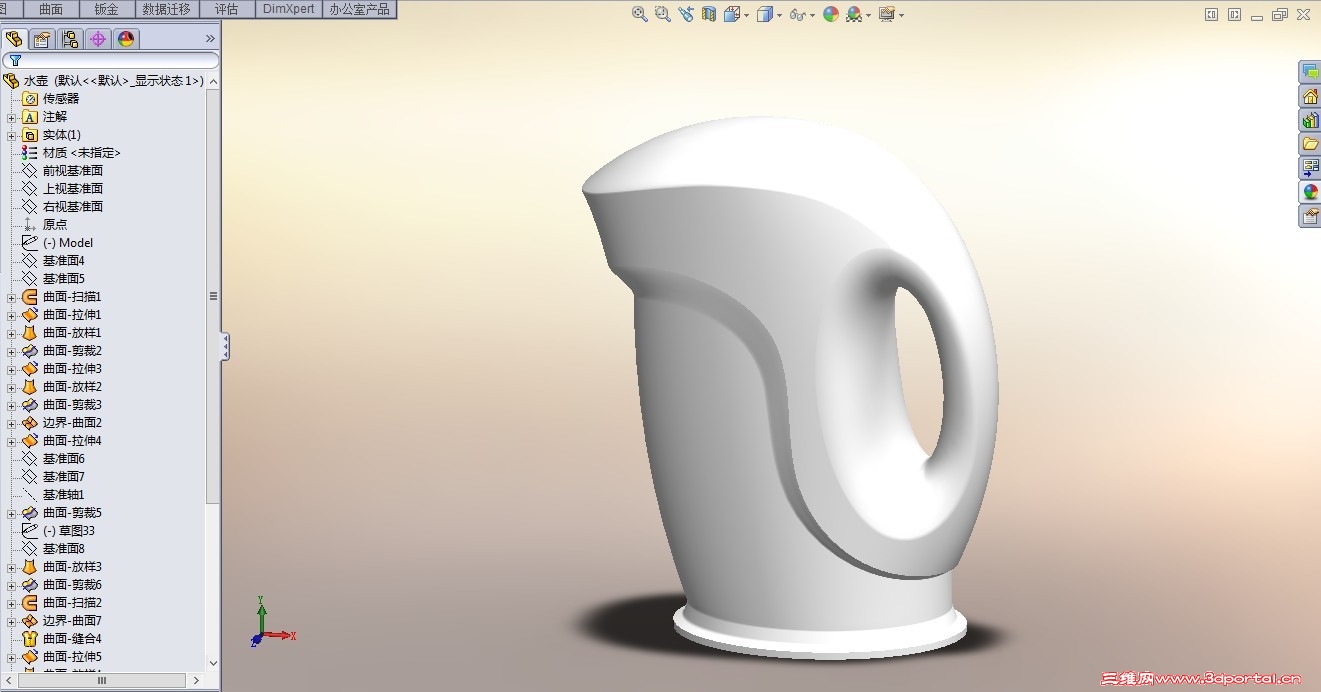1321x692 pixels.
Task: Click the Edit Appearance color-ball icon
Action: 831,14
